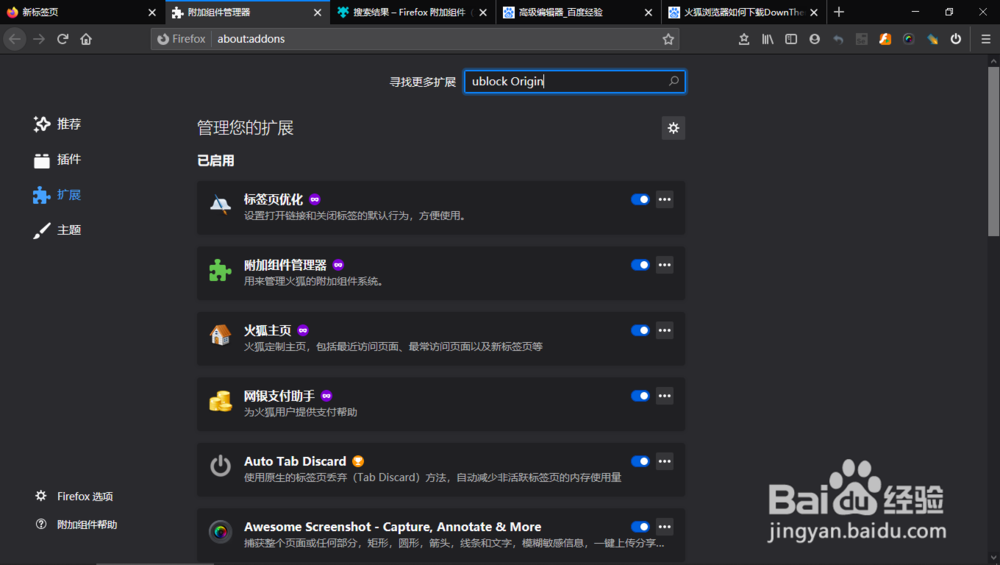This screenshot has width=1000, height=565.
Task: Disable the 附加组件管理器 extension toggle
Action: click(x=640, y=265)
